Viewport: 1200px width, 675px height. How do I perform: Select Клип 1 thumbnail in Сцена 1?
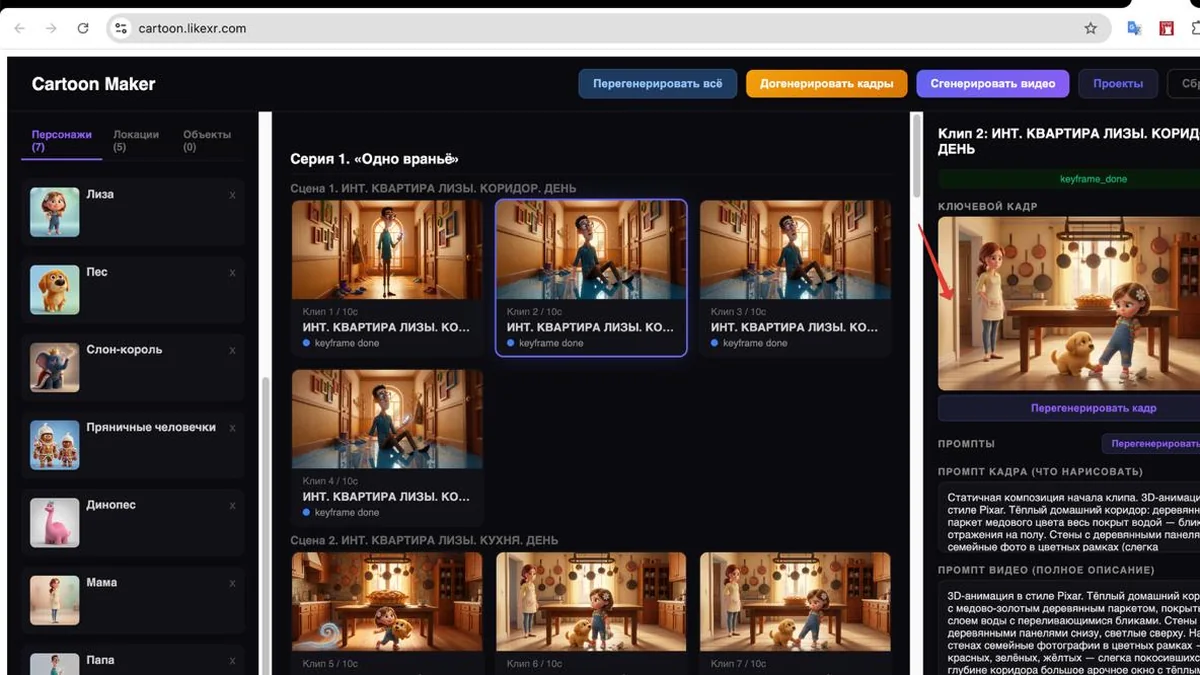pos(387,249)
